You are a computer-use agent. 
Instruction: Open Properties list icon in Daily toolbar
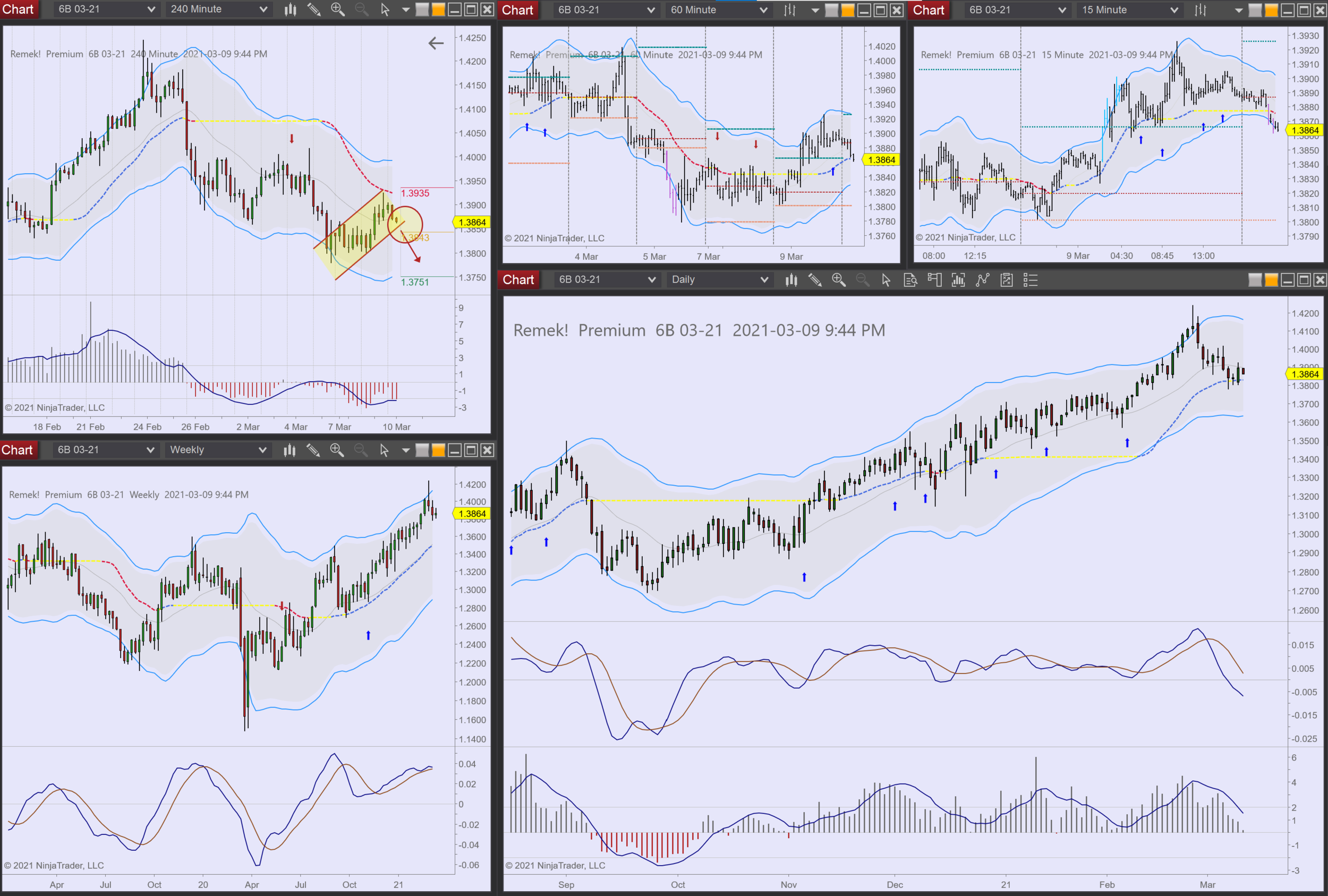pos(1031,280)
